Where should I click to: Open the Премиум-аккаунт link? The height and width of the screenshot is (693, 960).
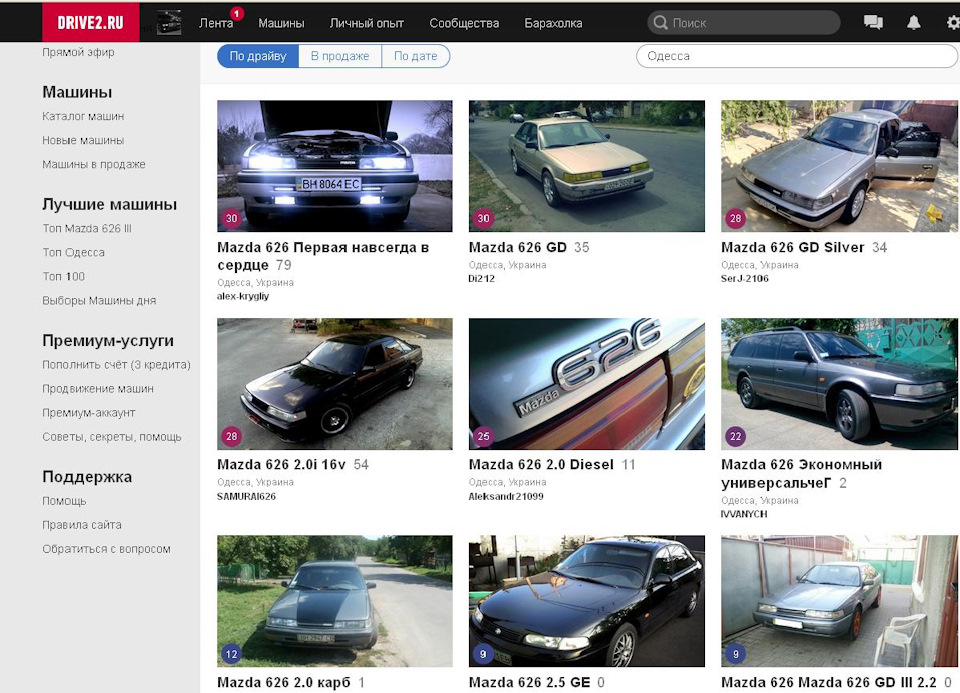click(89, 413)
